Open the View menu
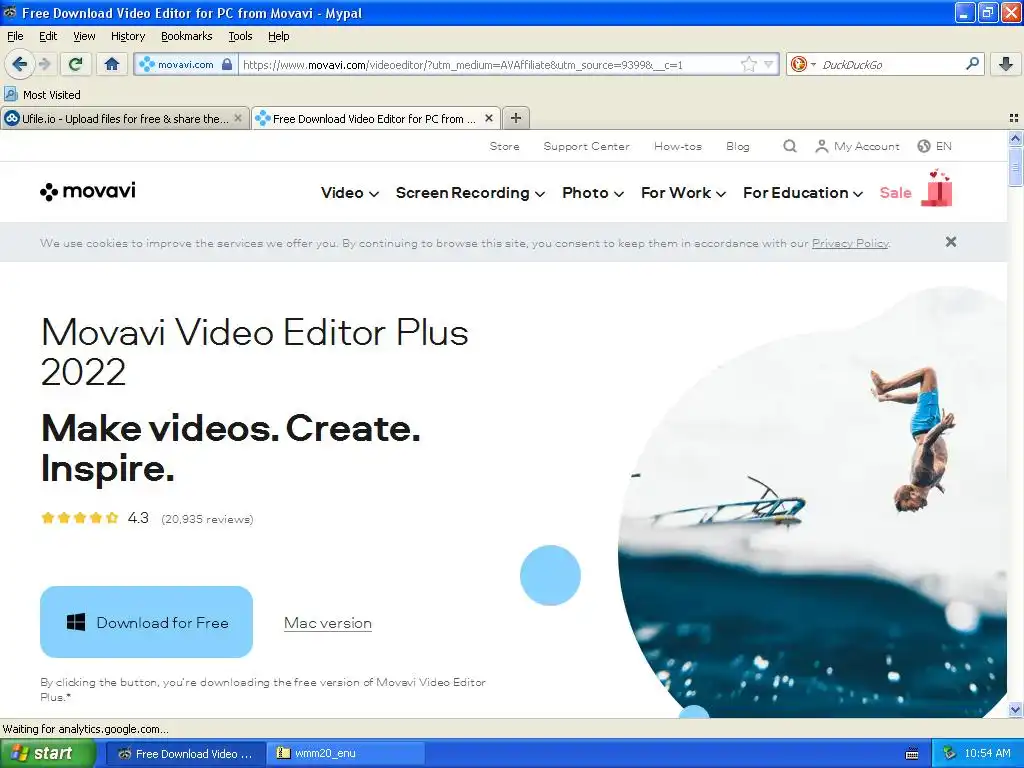Image resolution: width=1024 pixels, height=768 pixels. [84, 36]
